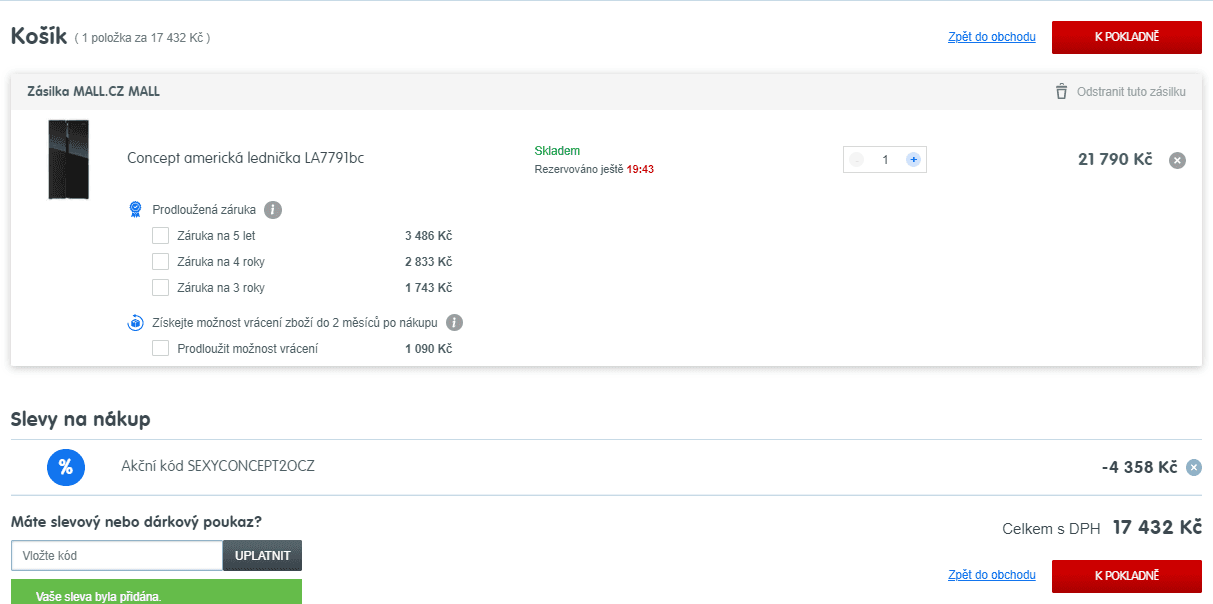Click the return-period clock icon

coord(135,323)
